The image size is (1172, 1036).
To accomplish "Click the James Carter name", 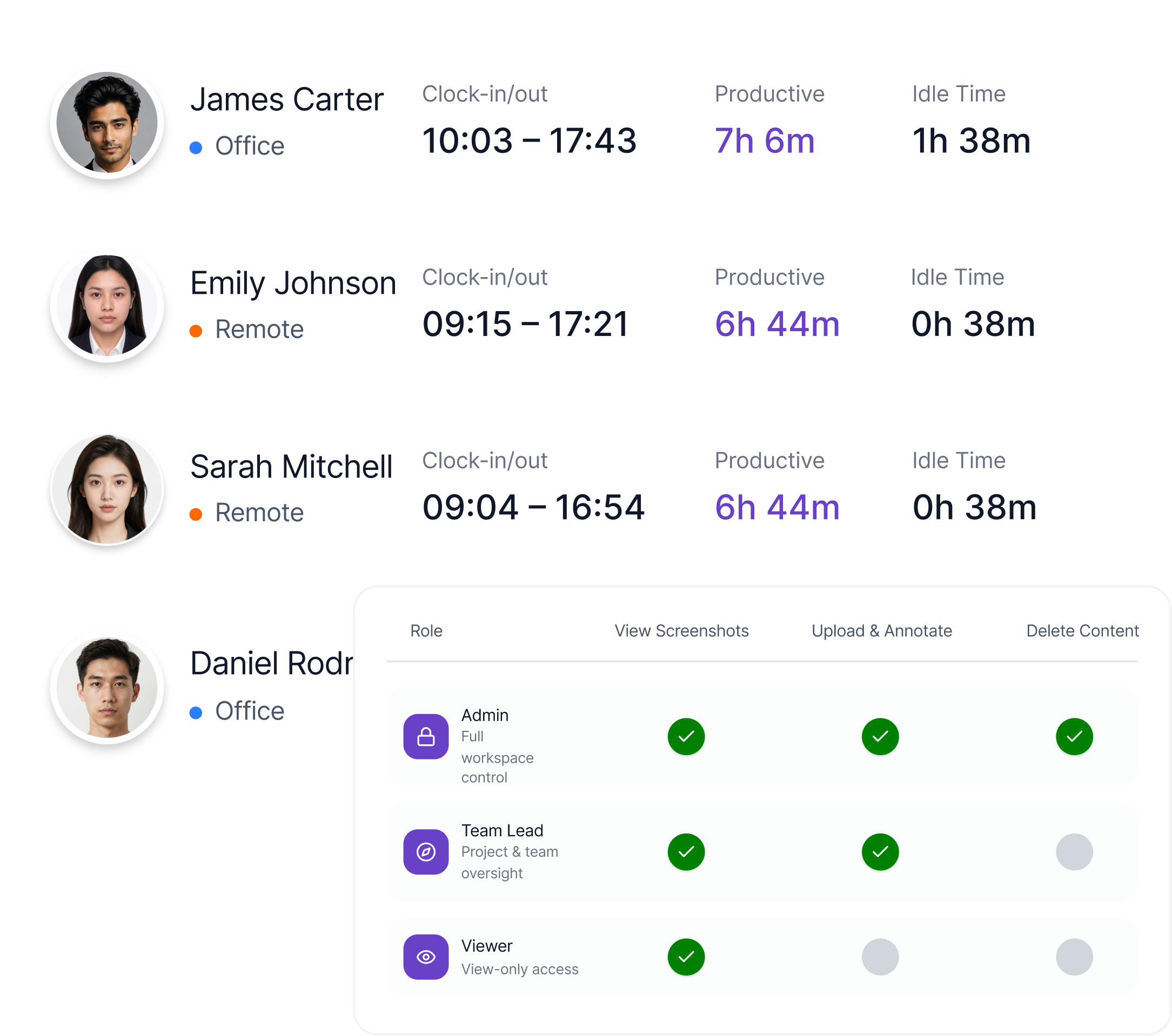I will 287,99.
